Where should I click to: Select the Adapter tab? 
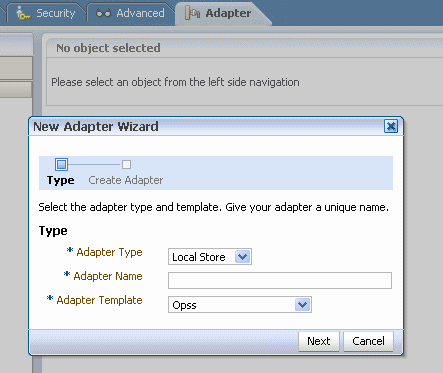click(x=223, y=13)
